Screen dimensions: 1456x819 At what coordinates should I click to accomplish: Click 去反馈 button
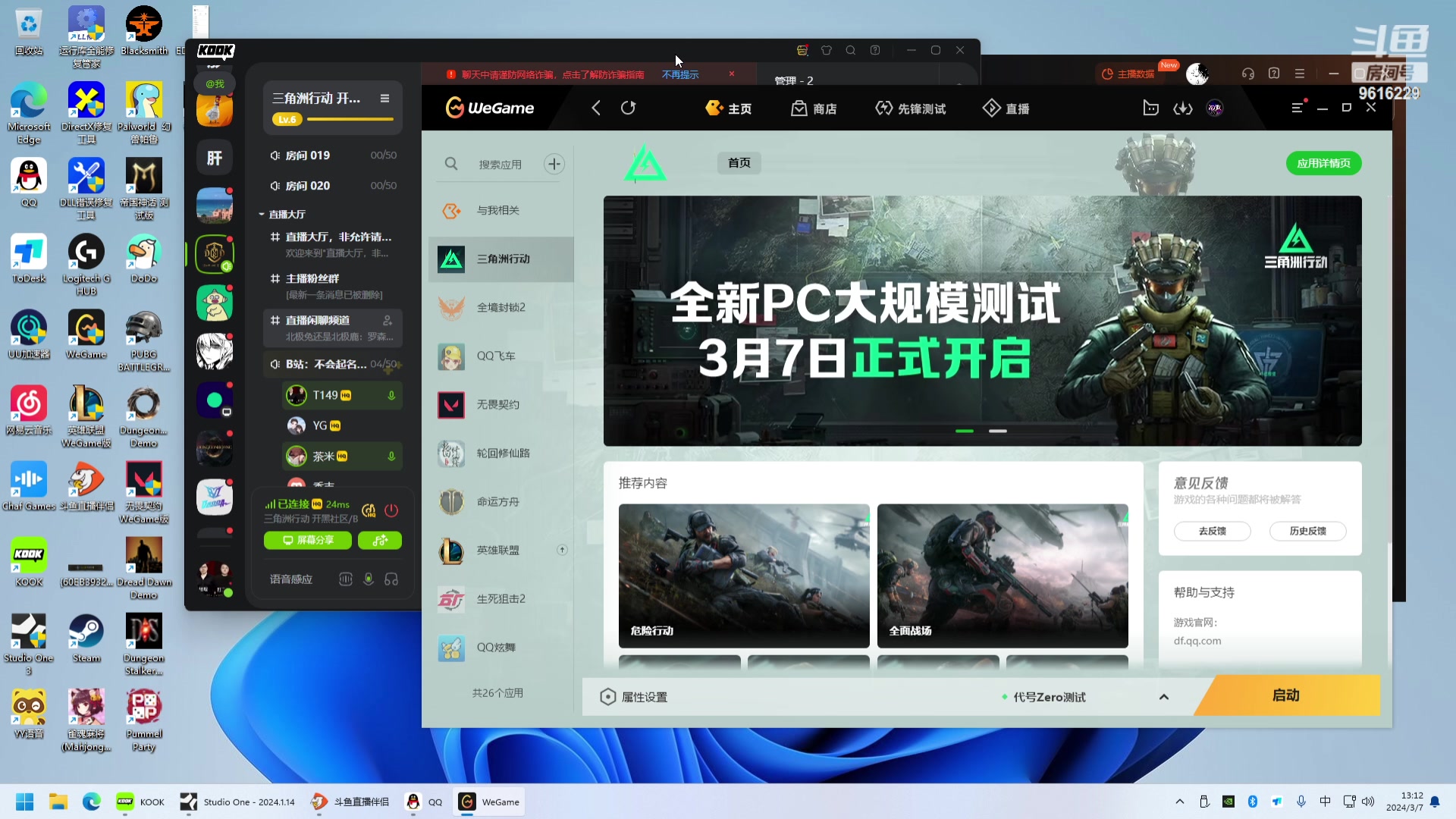click(x=1213, y=531)
